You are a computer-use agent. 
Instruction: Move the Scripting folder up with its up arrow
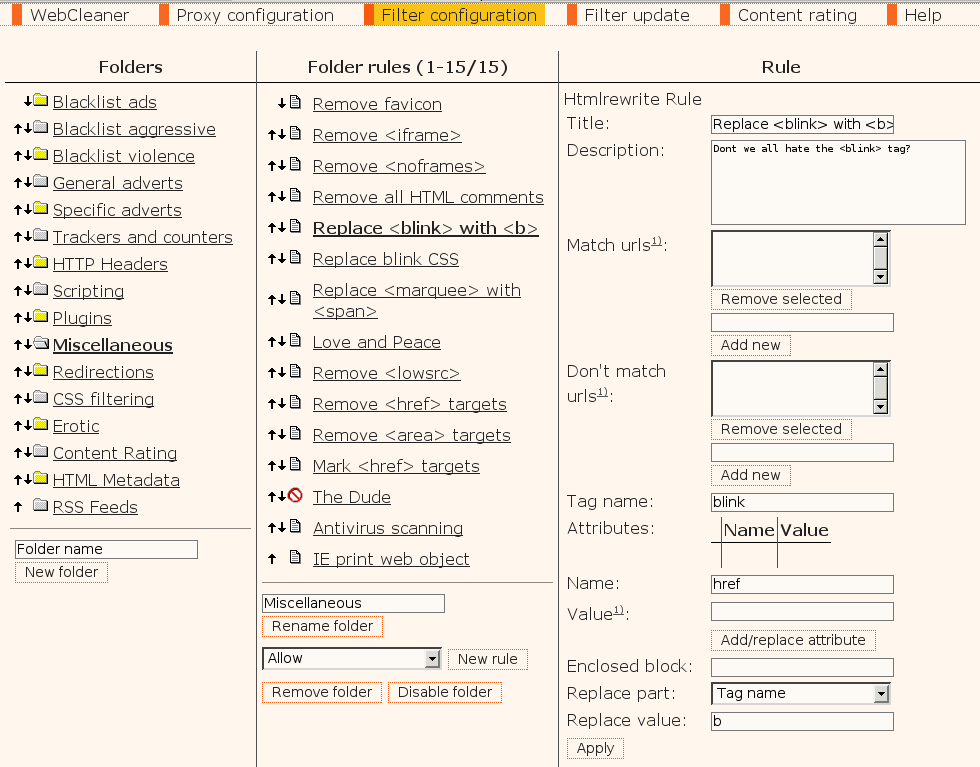pos(18,291)
